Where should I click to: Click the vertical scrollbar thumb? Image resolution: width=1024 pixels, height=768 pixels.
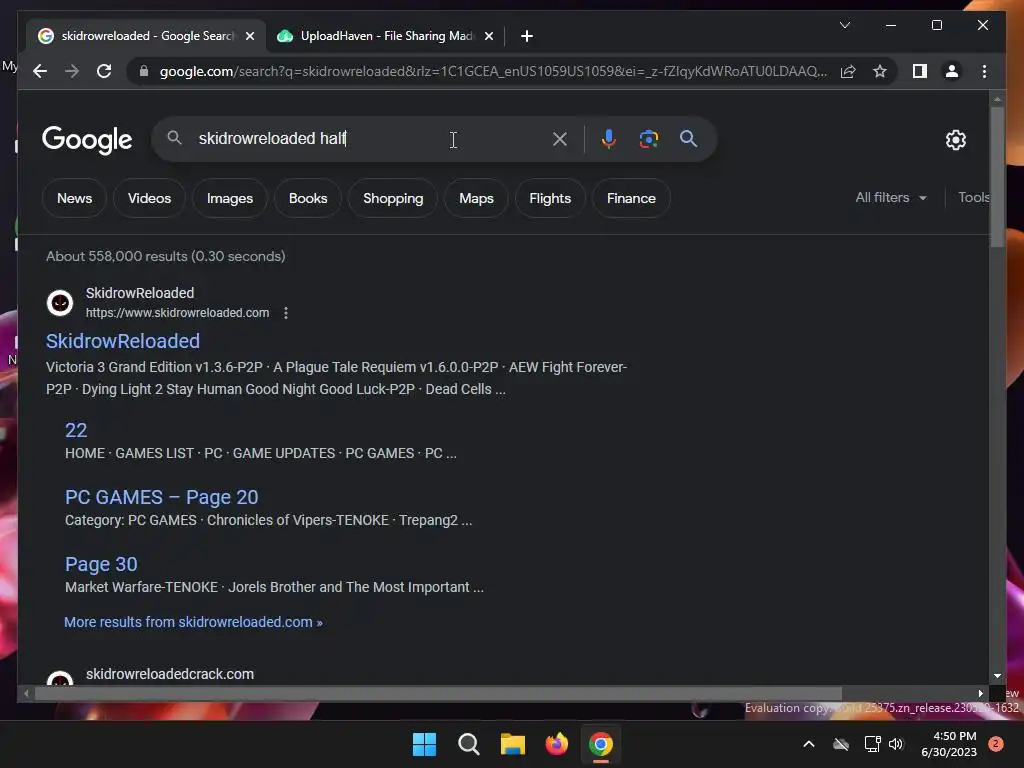click(x=997, y=176)
